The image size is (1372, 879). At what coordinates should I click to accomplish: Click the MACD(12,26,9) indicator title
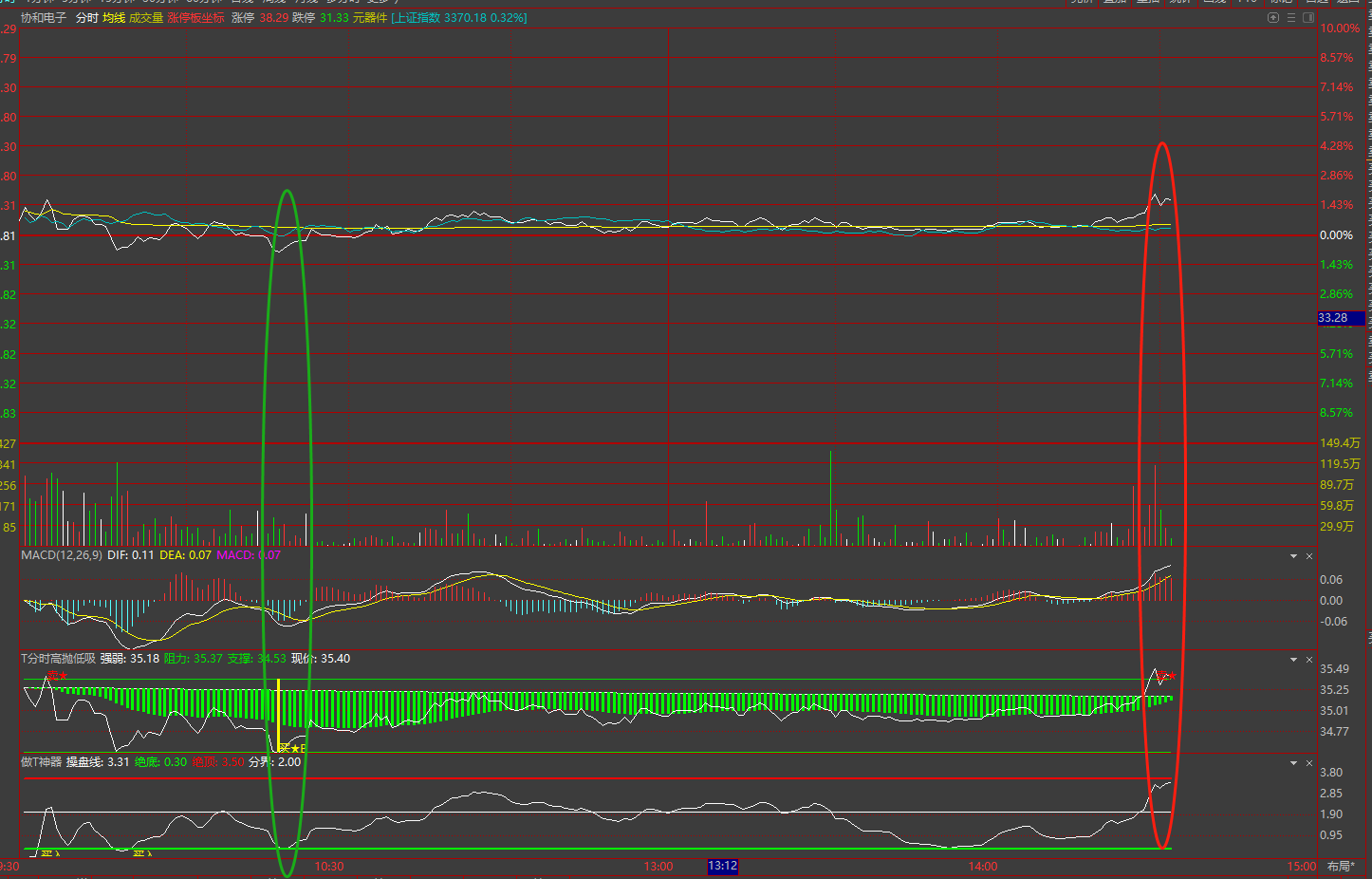[62, 554]
